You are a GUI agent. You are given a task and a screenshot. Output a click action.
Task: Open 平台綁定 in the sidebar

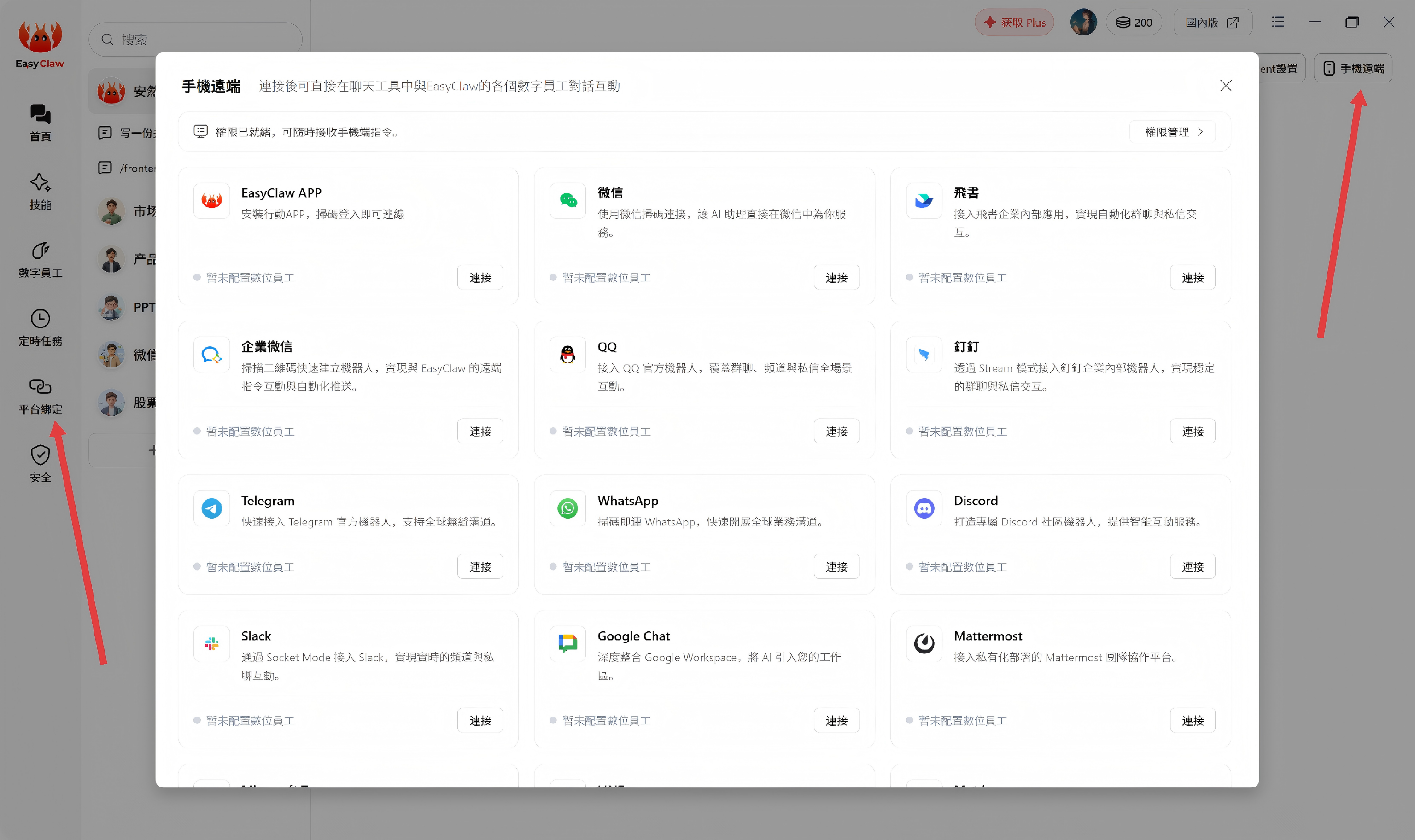point(40,396)
